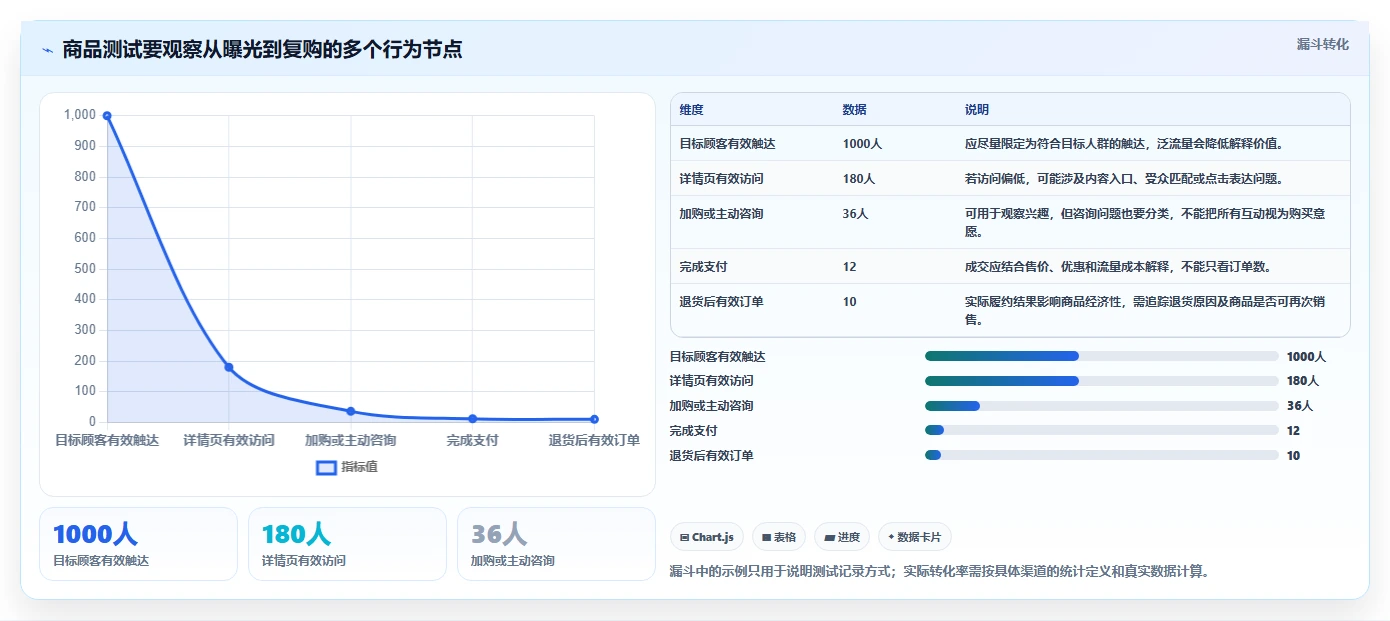Click table data value 12
The width and height of the screenshot is (1390, 621).
click(850, 267)
